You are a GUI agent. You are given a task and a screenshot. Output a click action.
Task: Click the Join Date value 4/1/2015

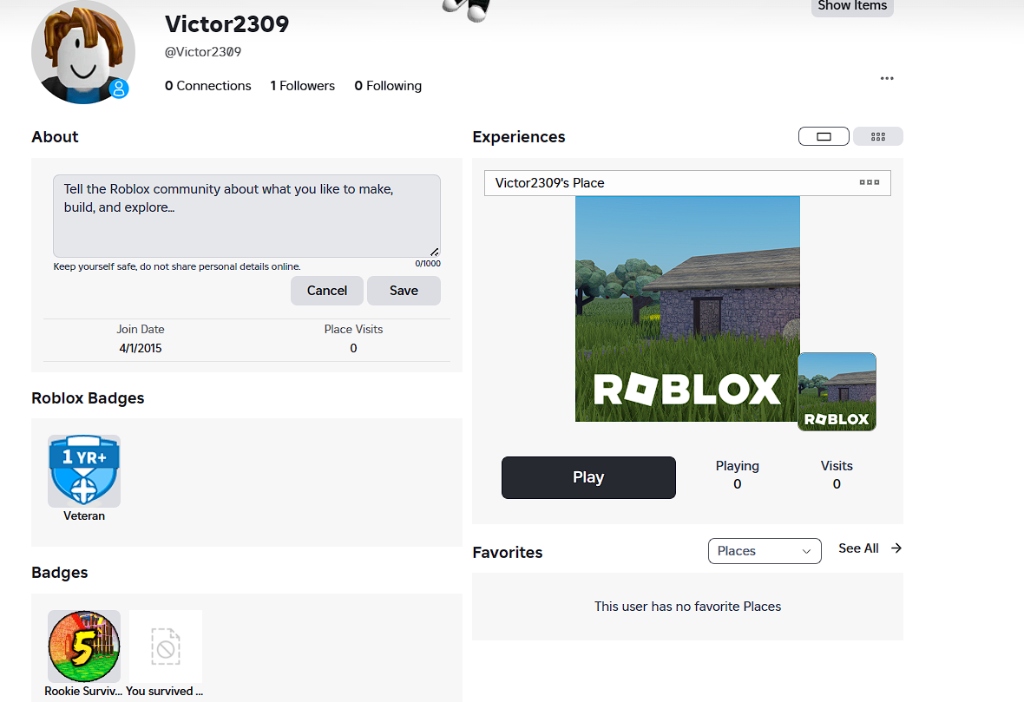coord(140,348)
